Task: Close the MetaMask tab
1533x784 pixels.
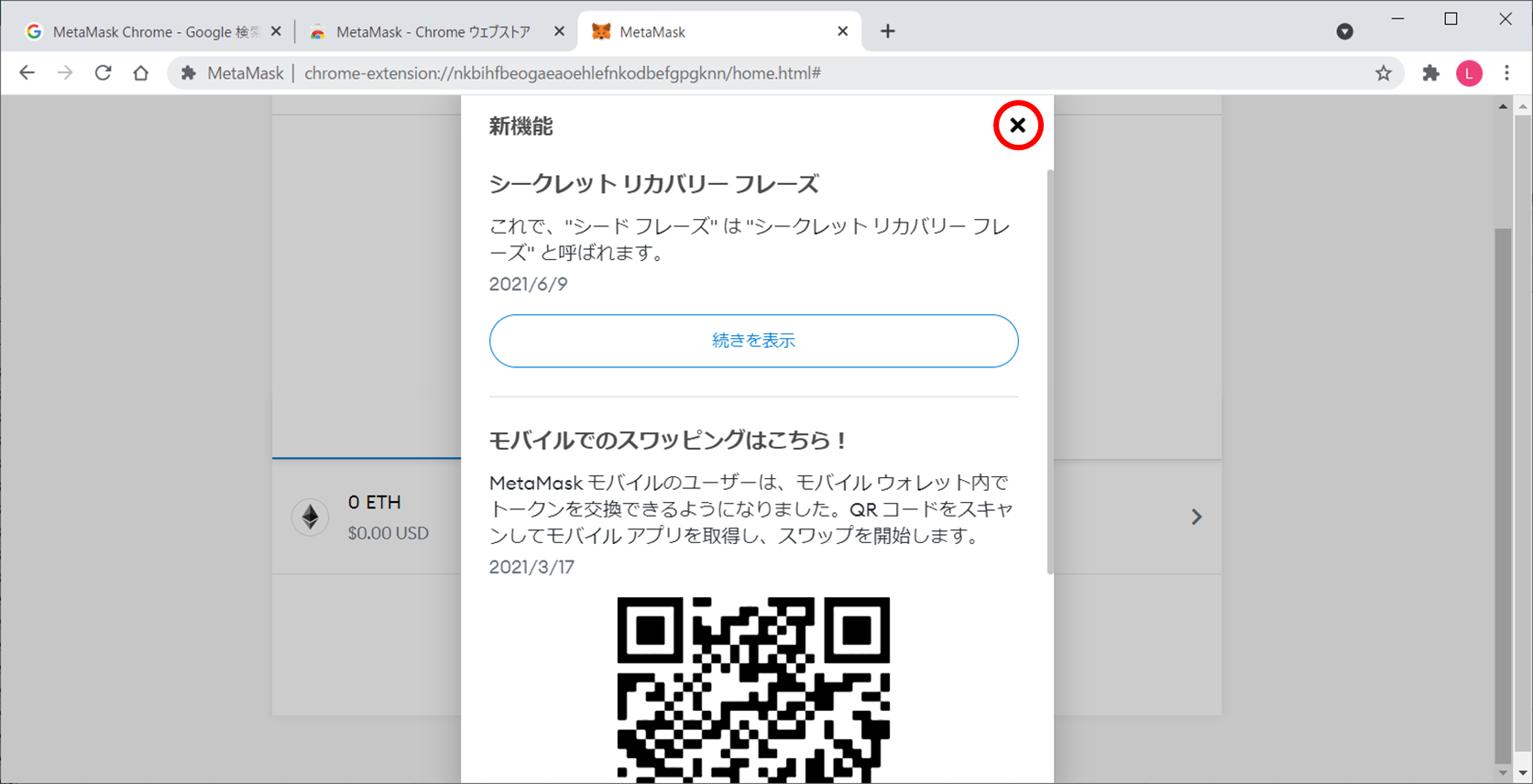Action: (x=843, y=31)
